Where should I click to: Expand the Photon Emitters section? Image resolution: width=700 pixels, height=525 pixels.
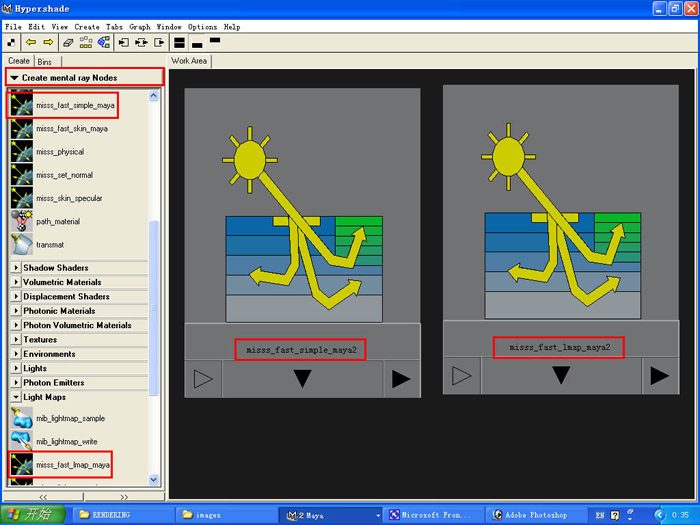point(16,383)
